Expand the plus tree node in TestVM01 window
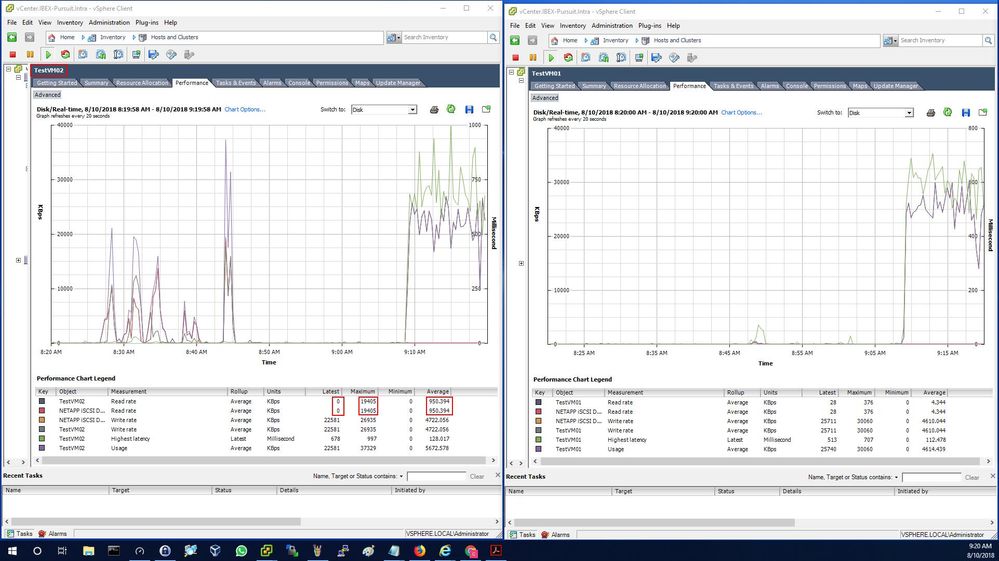 click(x=521, y=264)
